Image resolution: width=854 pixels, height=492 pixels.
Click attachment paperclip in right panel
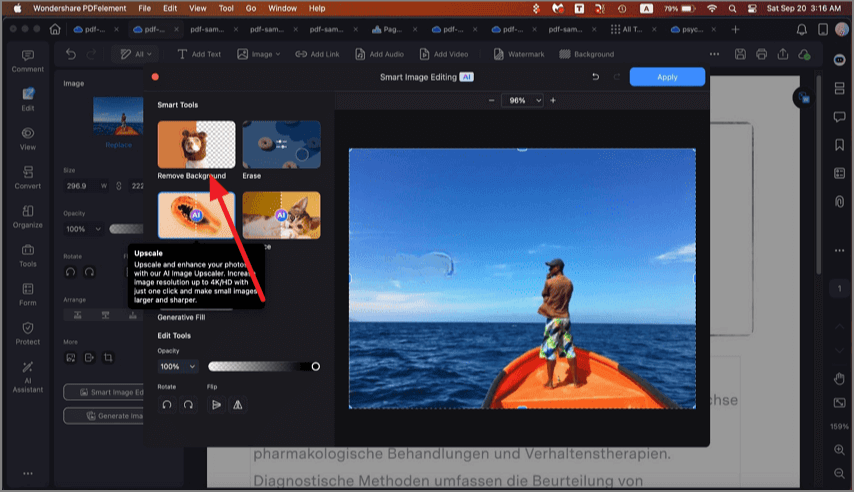tap(839, 202)
